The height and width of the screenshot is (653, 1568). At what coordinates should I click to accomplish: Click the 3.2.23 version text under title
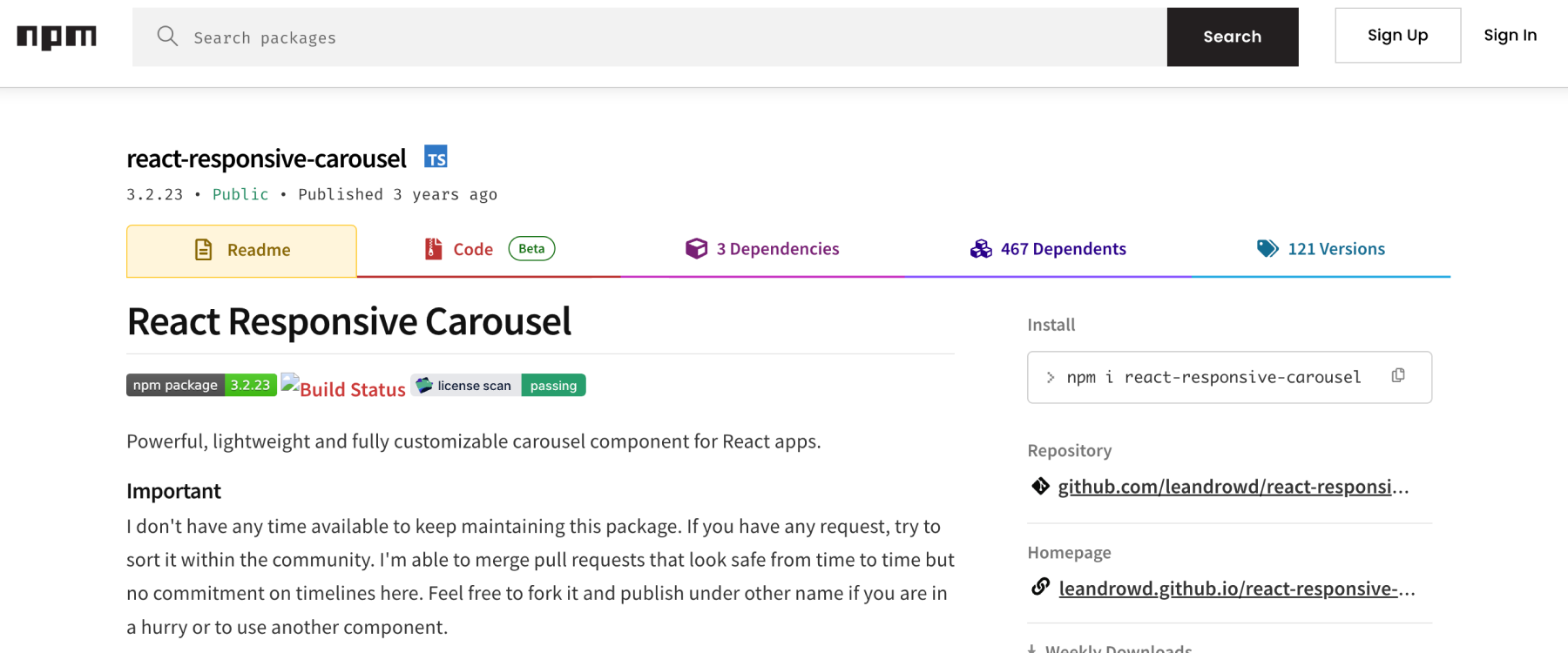(155, 194)
